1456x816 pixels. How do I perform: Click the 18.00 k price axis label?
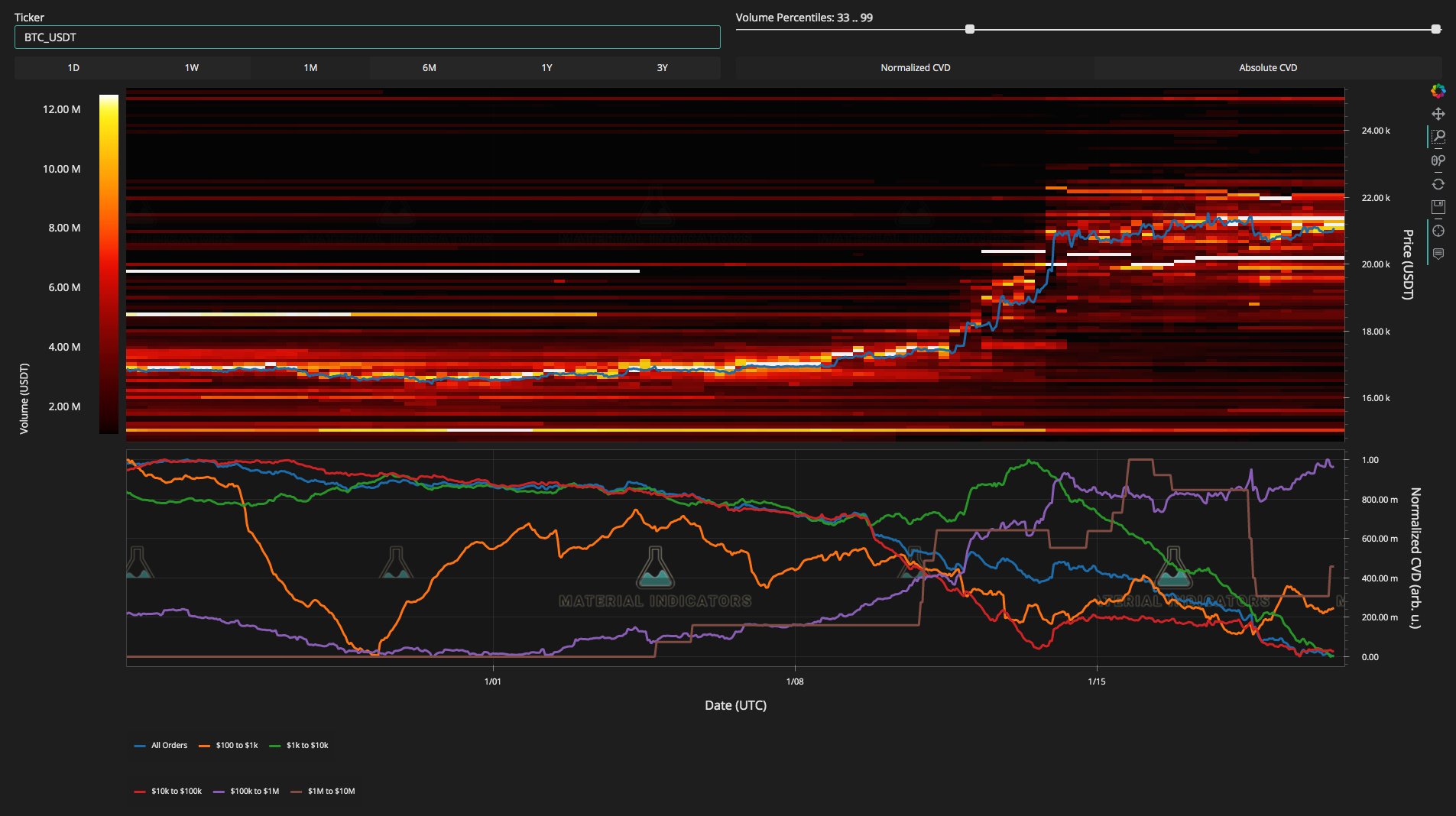1376,332
